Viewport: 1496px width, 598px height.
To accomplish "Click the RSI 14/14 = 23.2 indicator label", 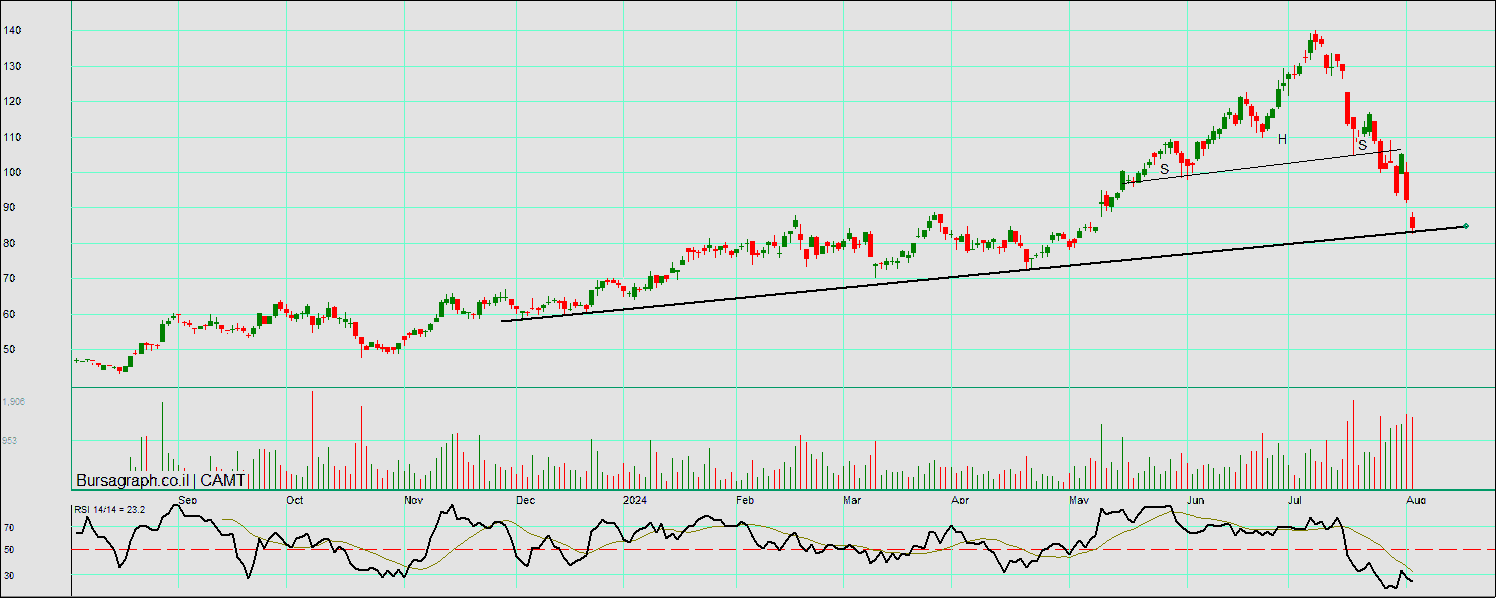I will point(110,510).
